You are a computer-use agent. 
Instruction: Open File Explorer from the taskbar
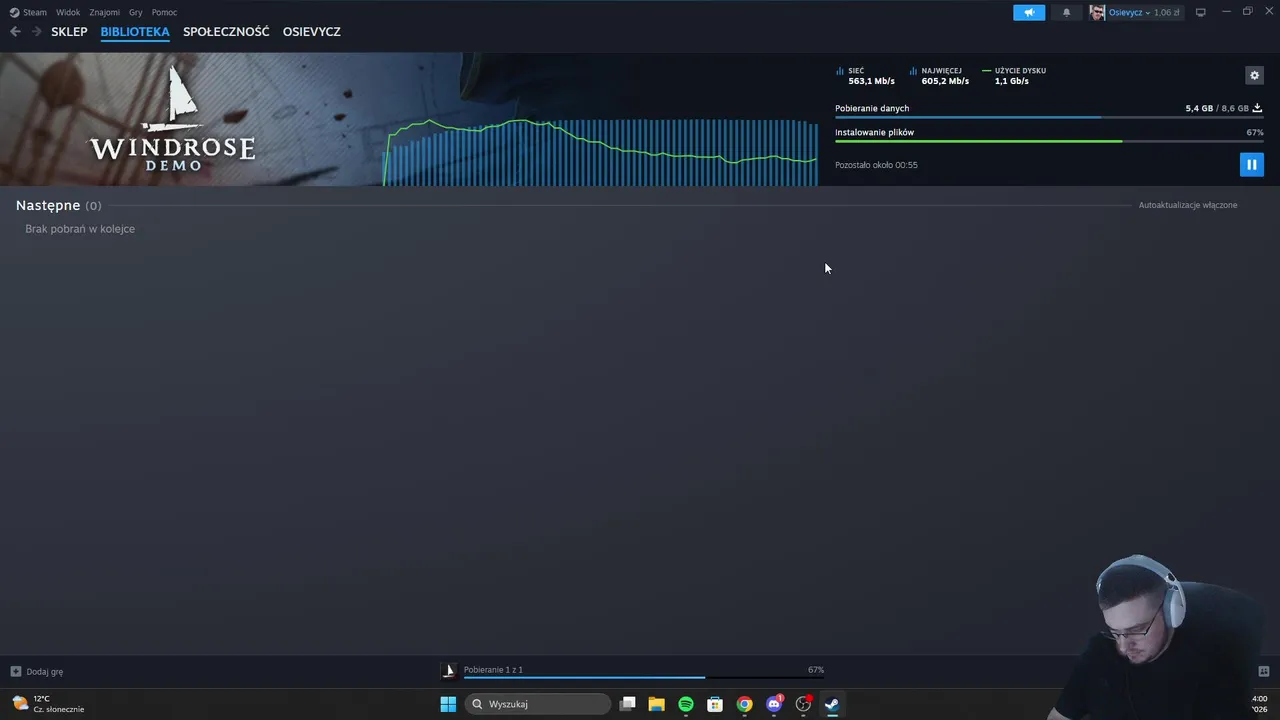656,704
